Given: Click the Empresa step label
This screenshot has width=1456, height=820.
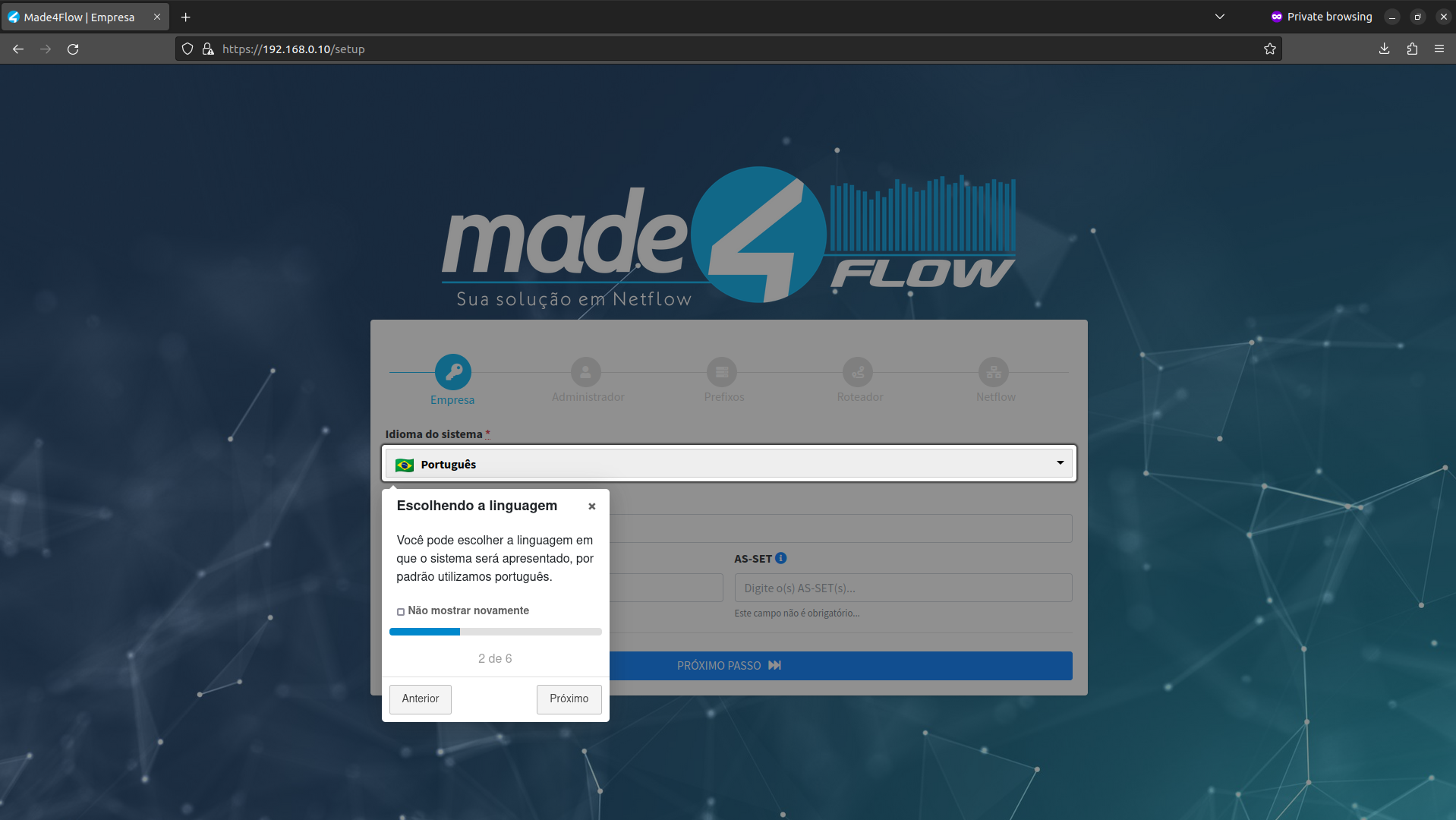Looking at the screenshot, I should click(452, 400).
